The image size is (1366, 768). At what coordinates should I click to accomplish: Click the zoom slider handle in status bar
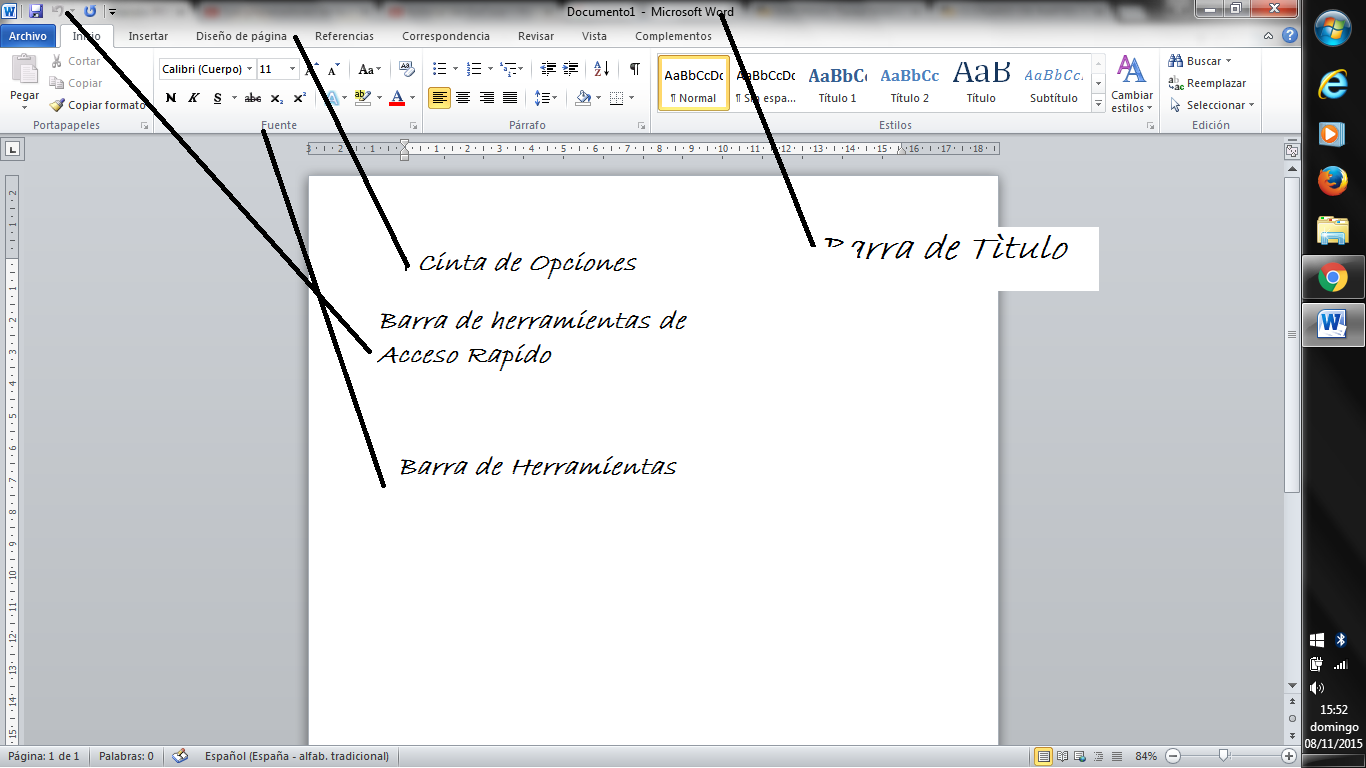click(x=1223, y=756)
